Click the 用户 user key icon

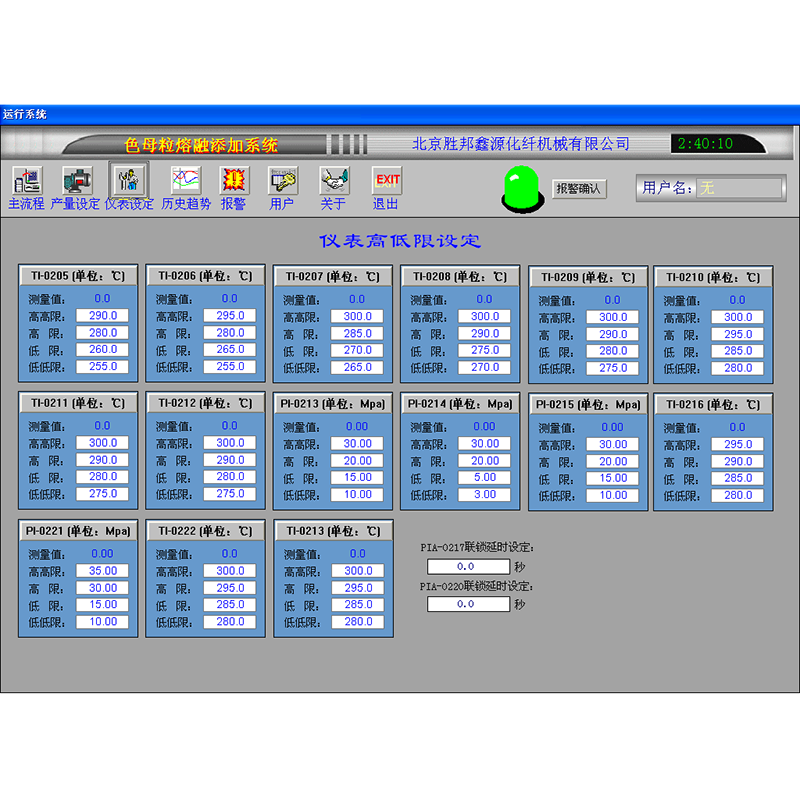282,180
